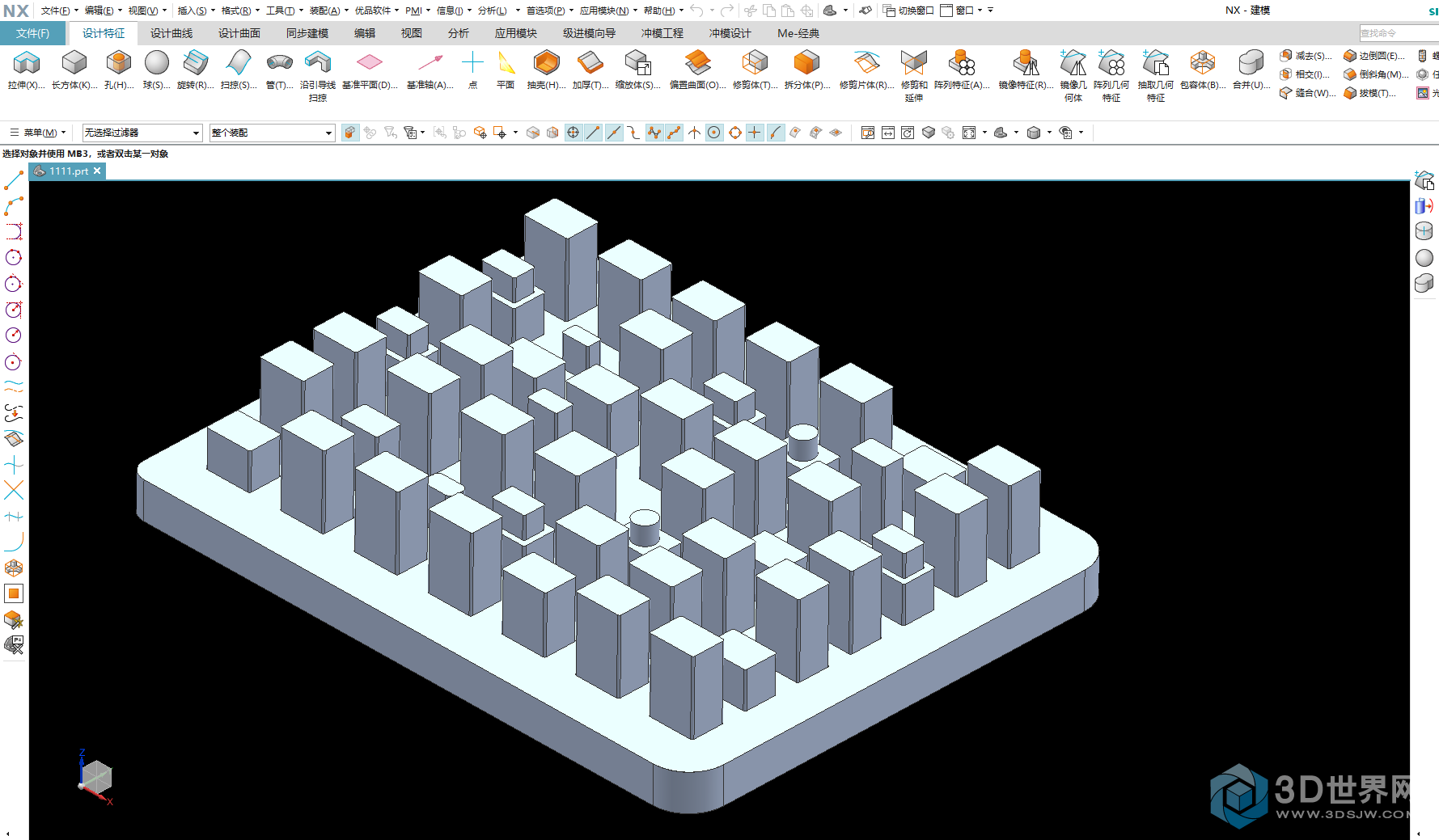This screenshot has width=1439, height=840.
Task: Click the blue 文件(F) file button
Action: [32, 33]
